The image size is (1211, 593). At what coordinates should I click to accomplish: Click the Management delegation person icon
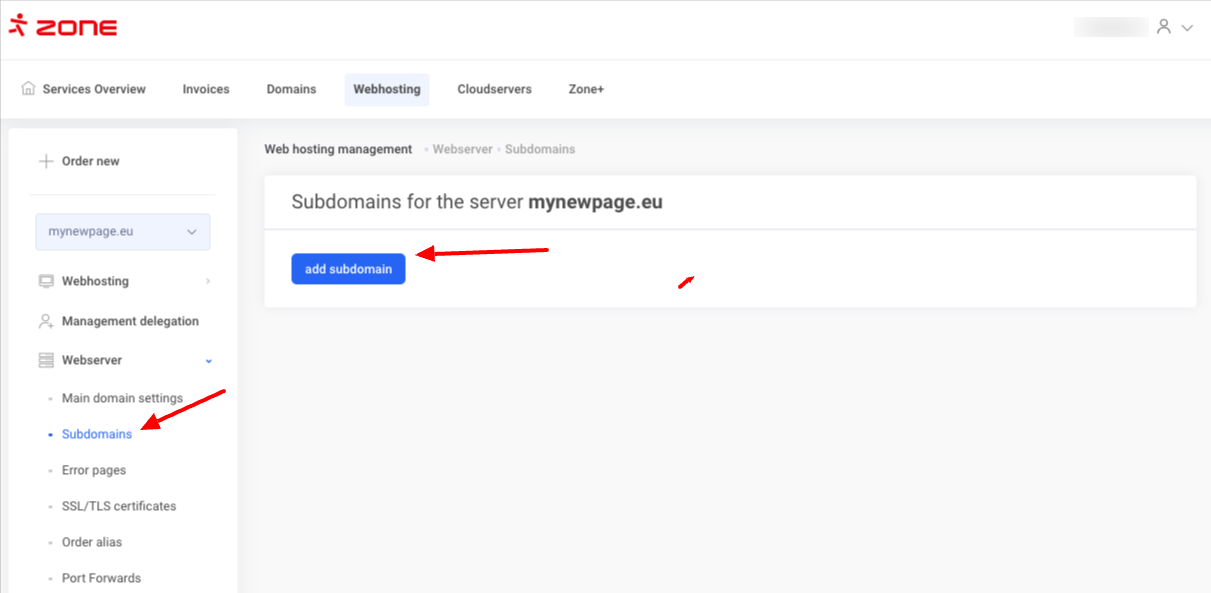pyautogui.click(x=46, y=321)
